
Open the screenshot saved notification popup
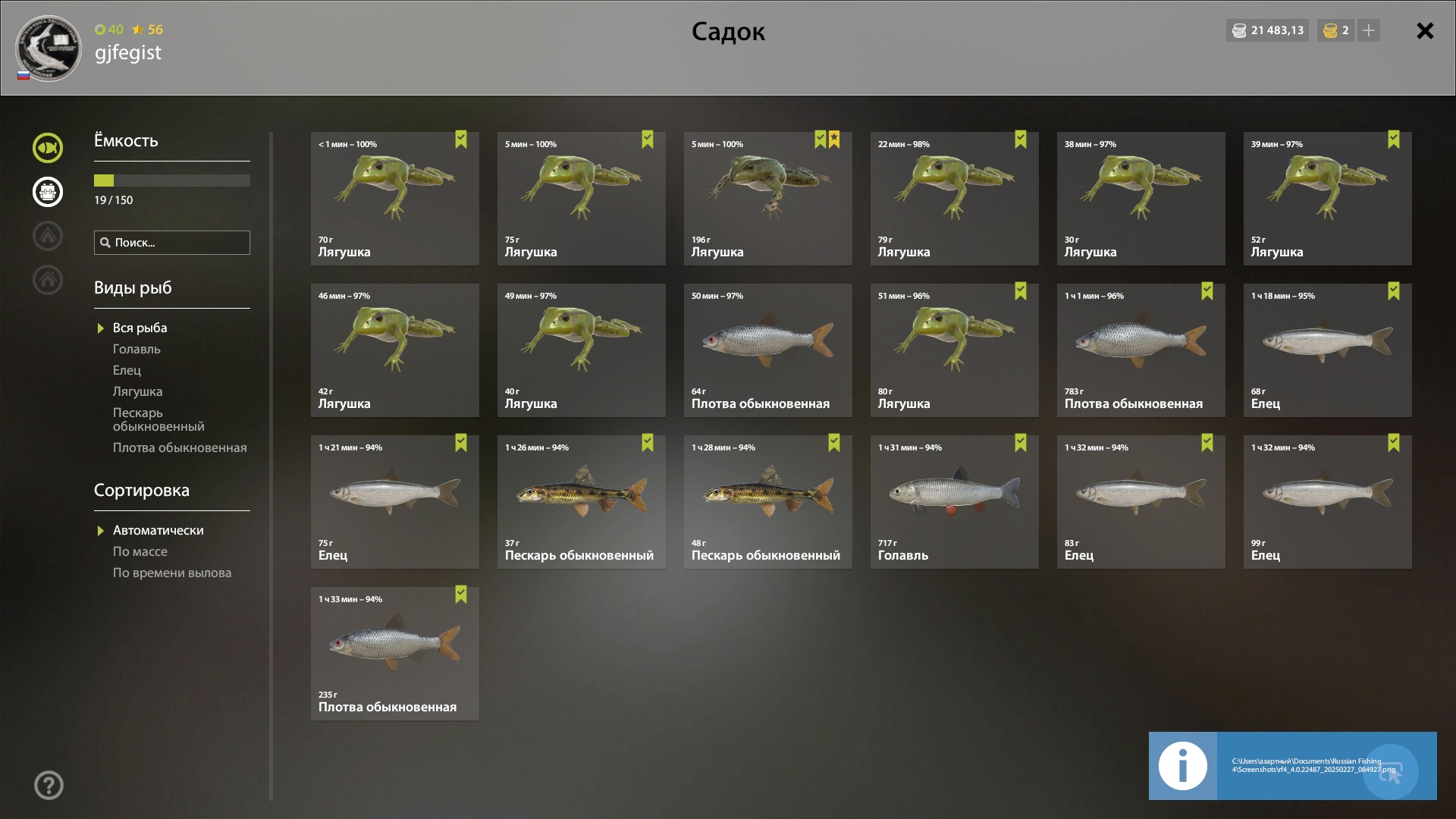[1292, 766]
